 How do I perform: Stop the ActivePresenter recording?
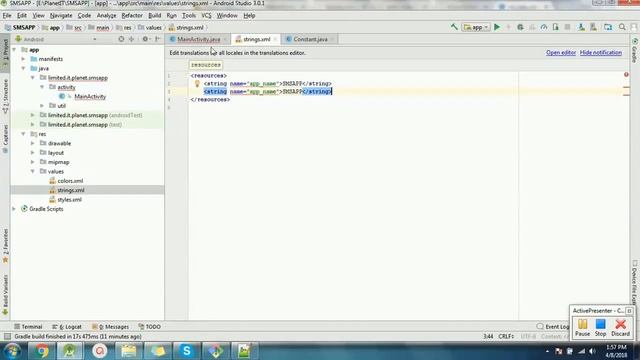point(600,328)
